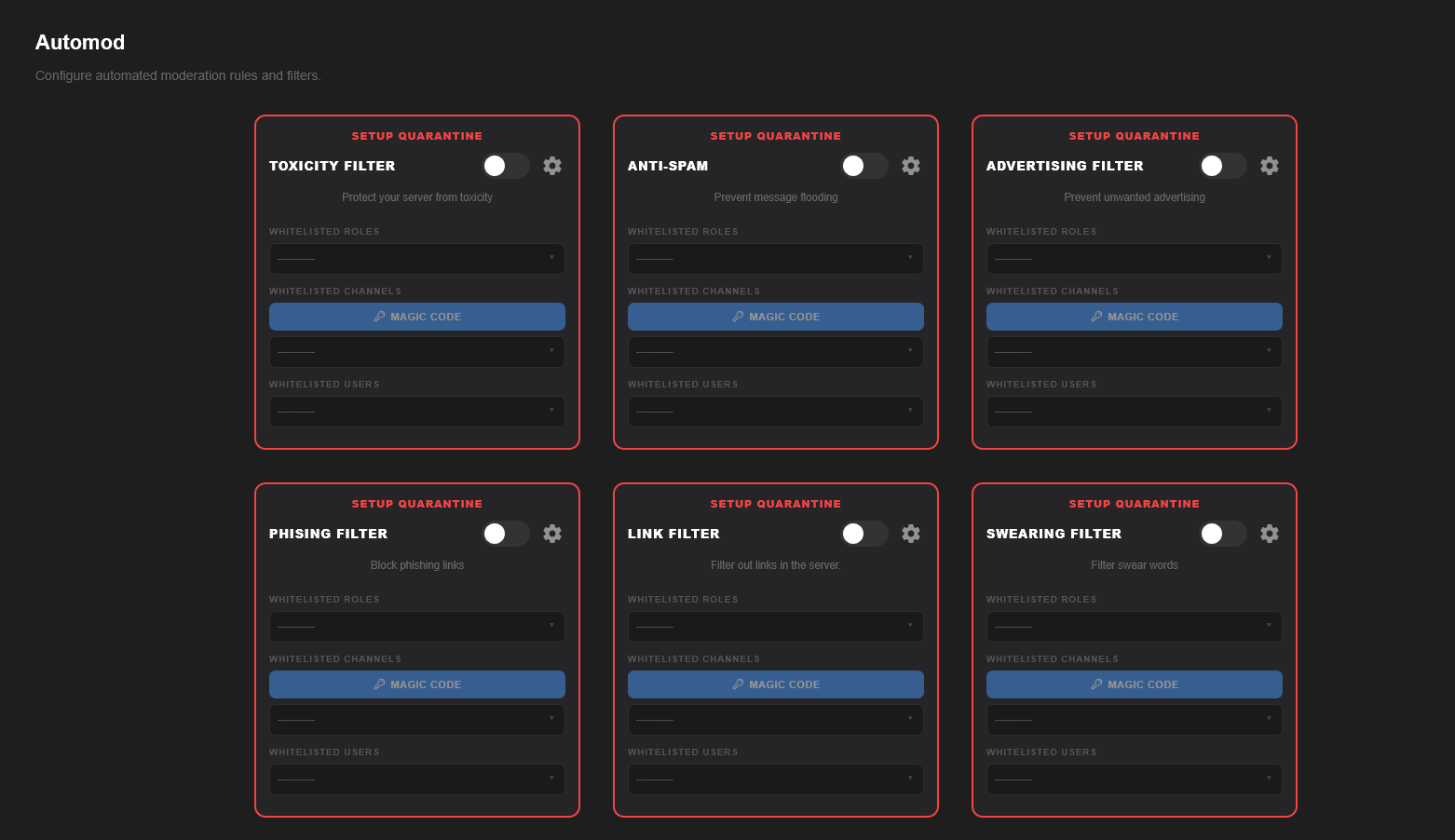Expand Swearing Filter whitelisted users dropdown
The height and width of the screenshot is (840, 1455).
(1135, 779)
